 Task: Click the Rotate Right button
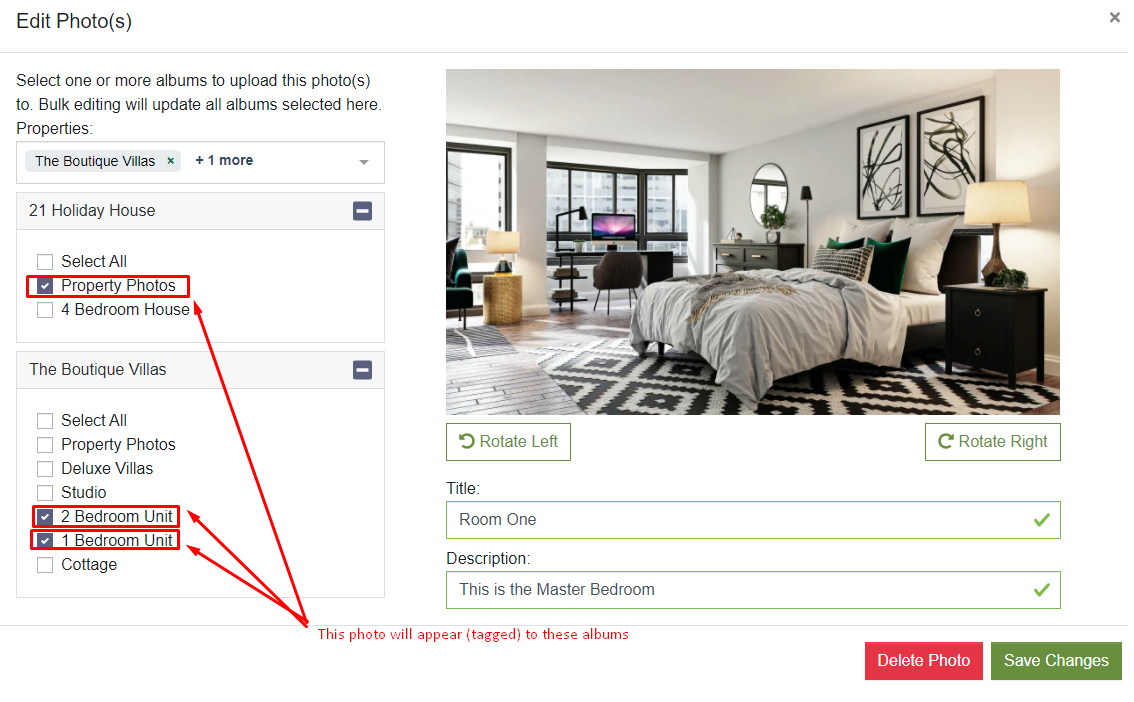click(x=992, y=442)
